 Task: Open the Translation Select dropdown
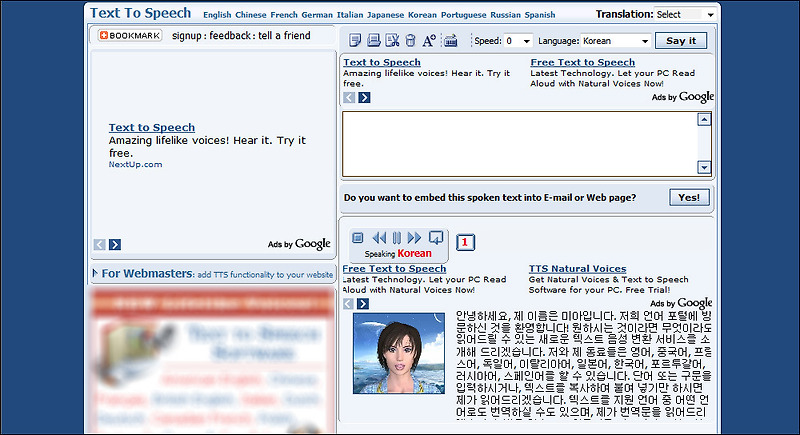pos(685,14)
